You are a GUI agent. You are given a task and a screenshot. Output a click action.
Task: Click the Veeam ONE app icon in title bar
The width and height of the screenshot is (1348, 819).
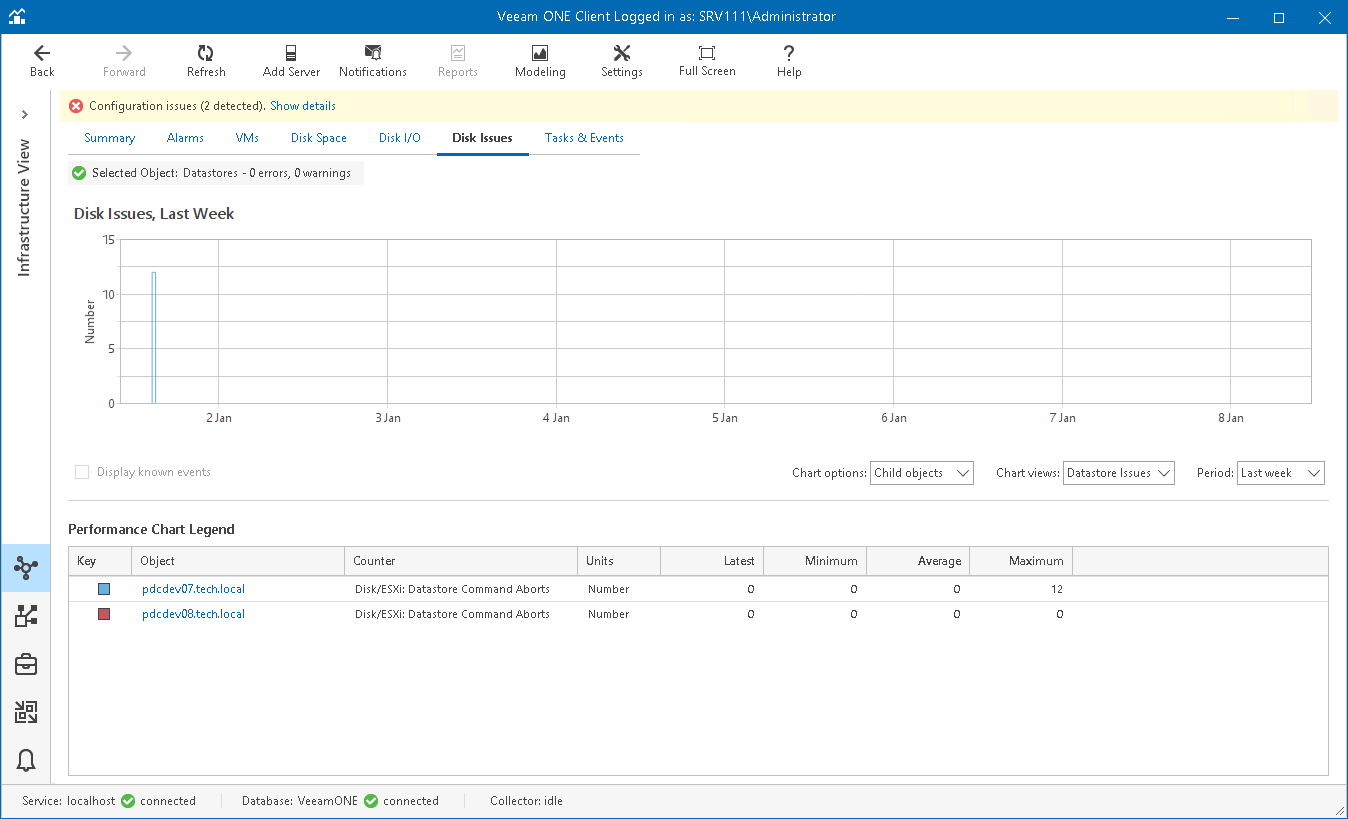pos(17,17)
